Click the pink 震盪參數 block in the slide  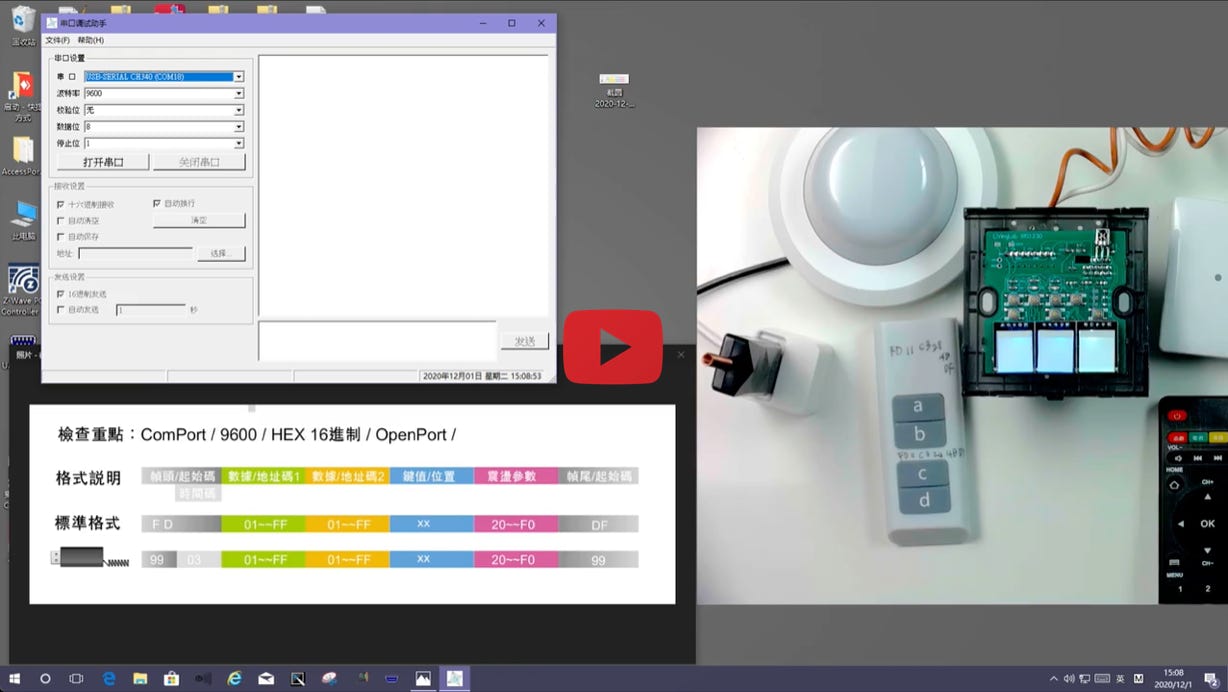point(516,476)
